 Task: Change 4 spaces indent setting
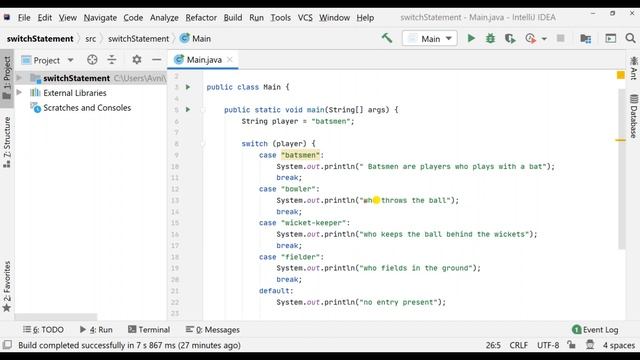tap(619, 345)
